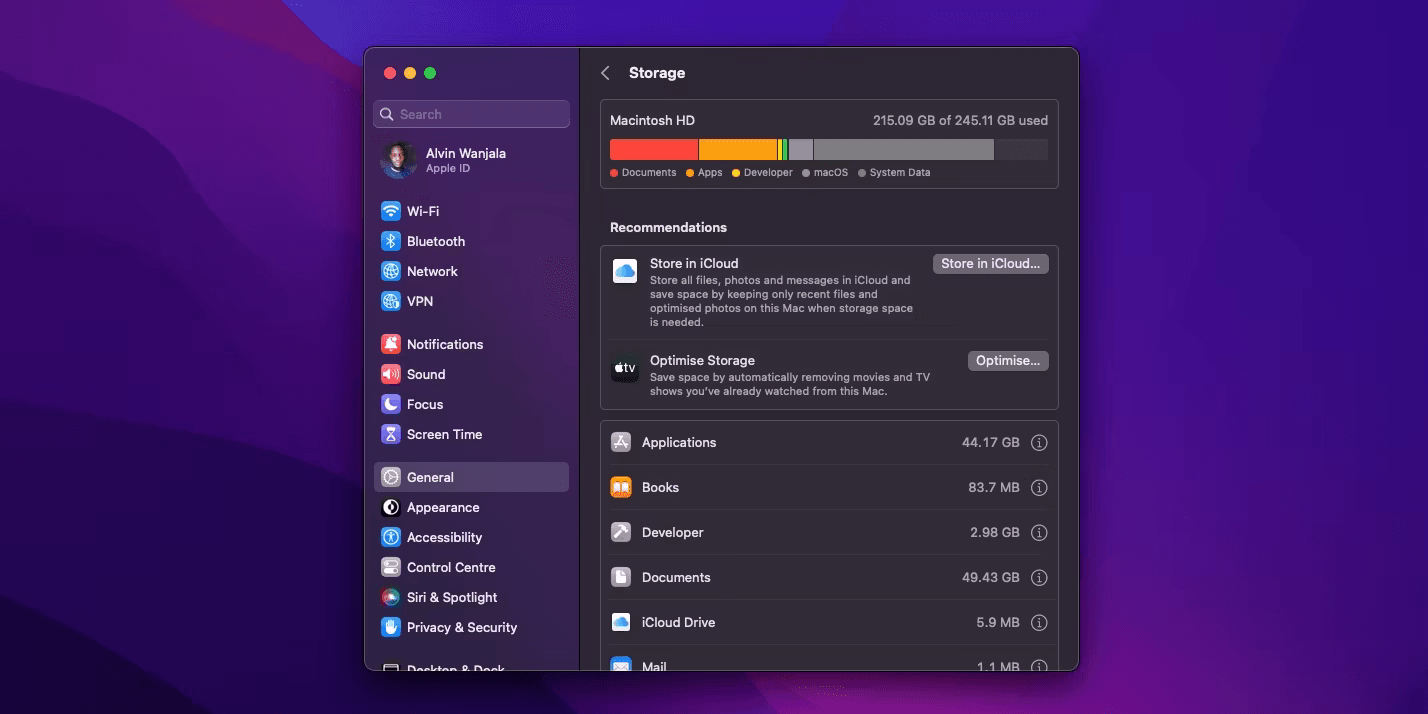Click the 5.9 MB iCloud Drive size
The height and width of the screenshot is (714, 1428).
998,622
